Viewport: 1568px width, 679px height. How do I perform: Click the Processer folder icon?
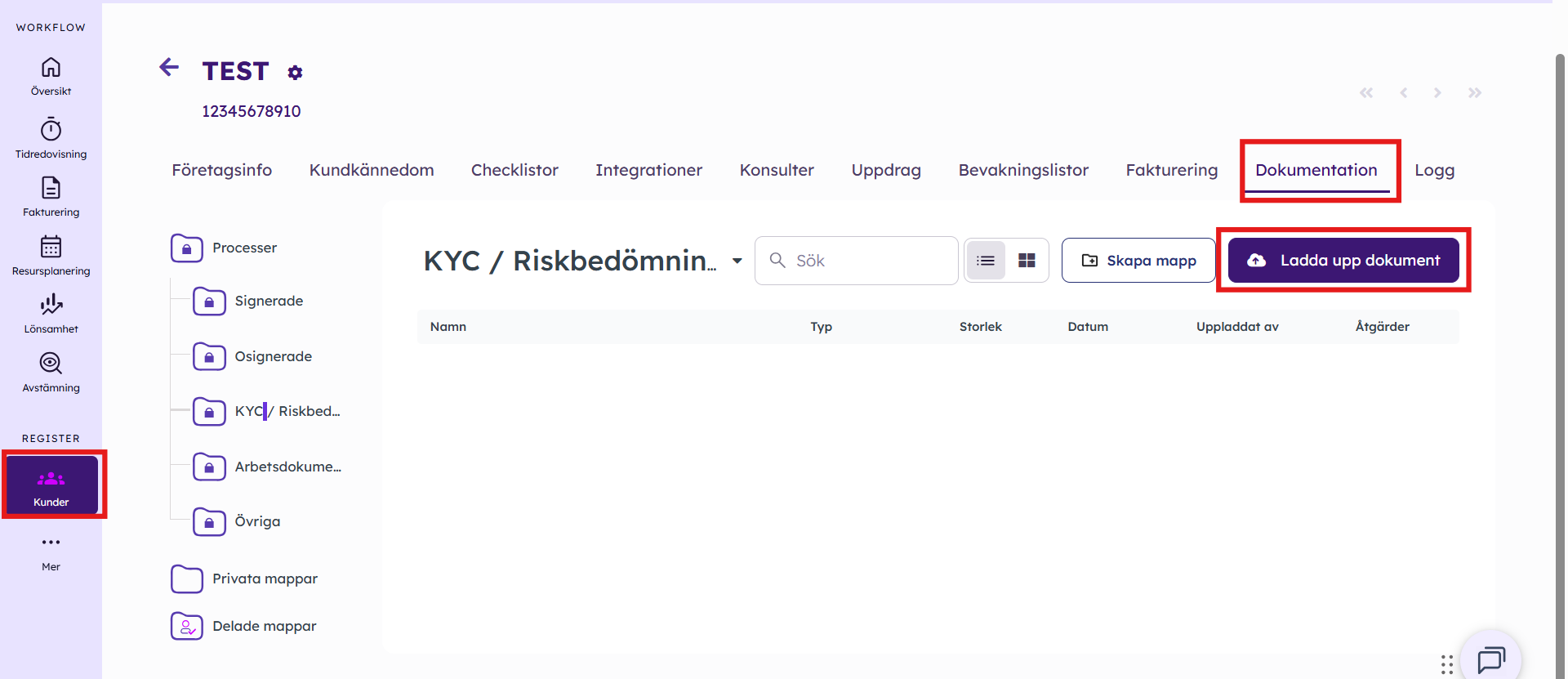pos(187,248)
